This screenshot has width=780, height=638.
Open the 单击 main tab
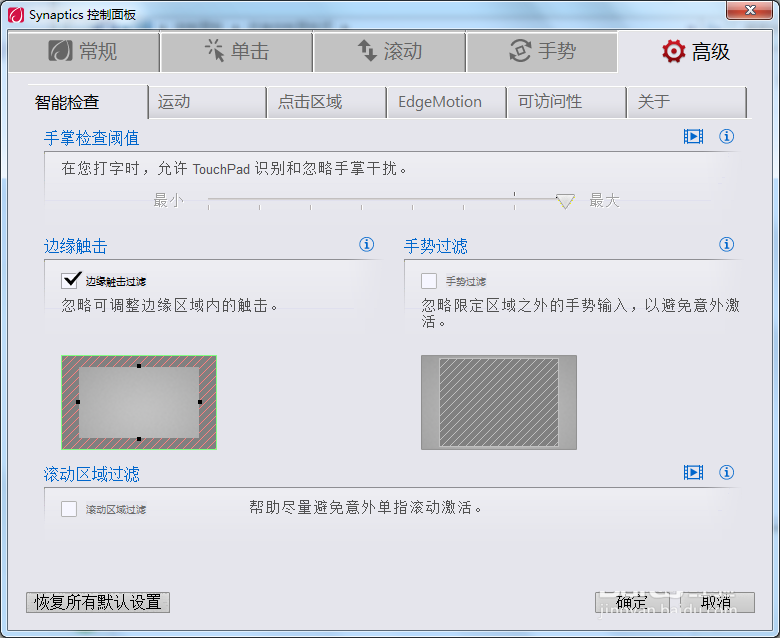tap(237, 52)
